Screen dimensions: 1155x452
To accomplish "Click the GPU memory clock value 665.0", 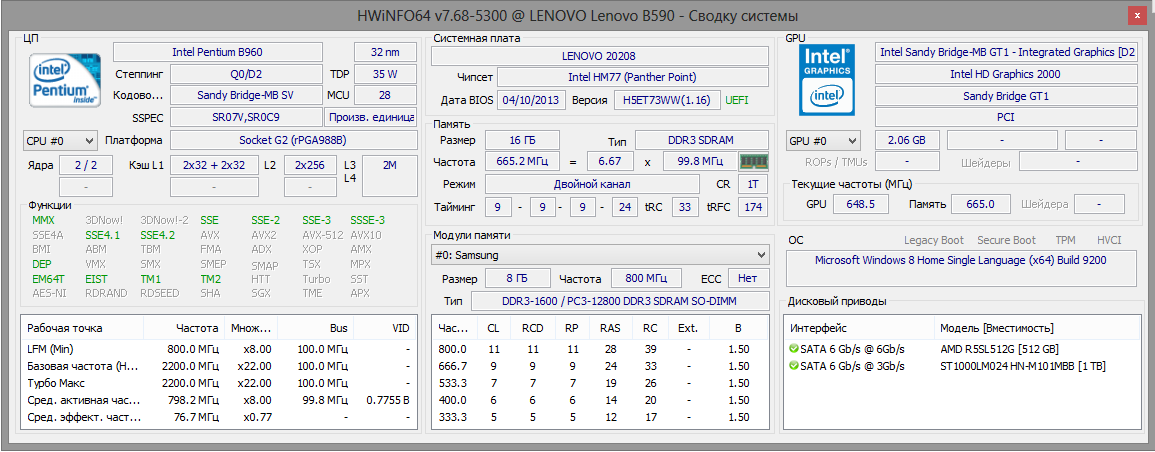I will point(980,204).
